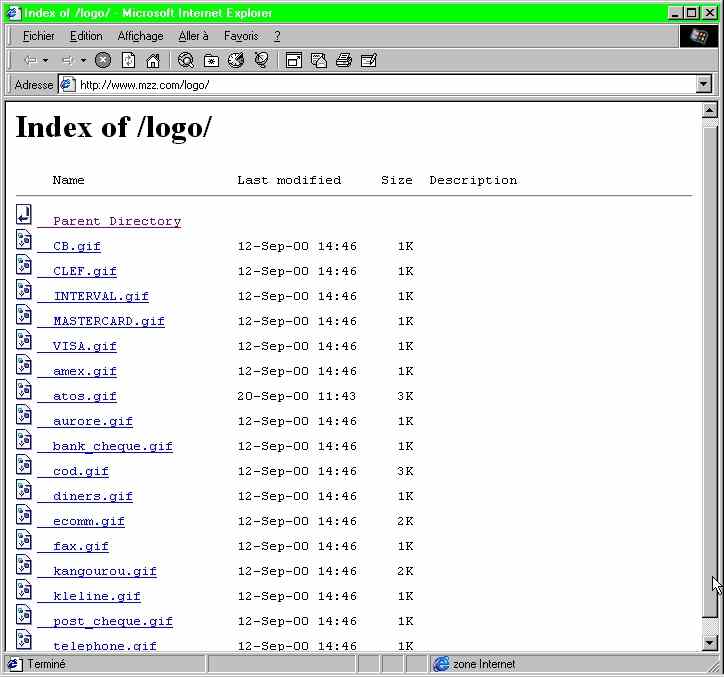Click the scrollbar up arrow
This screenshot has height=677, width=724.
710,111
